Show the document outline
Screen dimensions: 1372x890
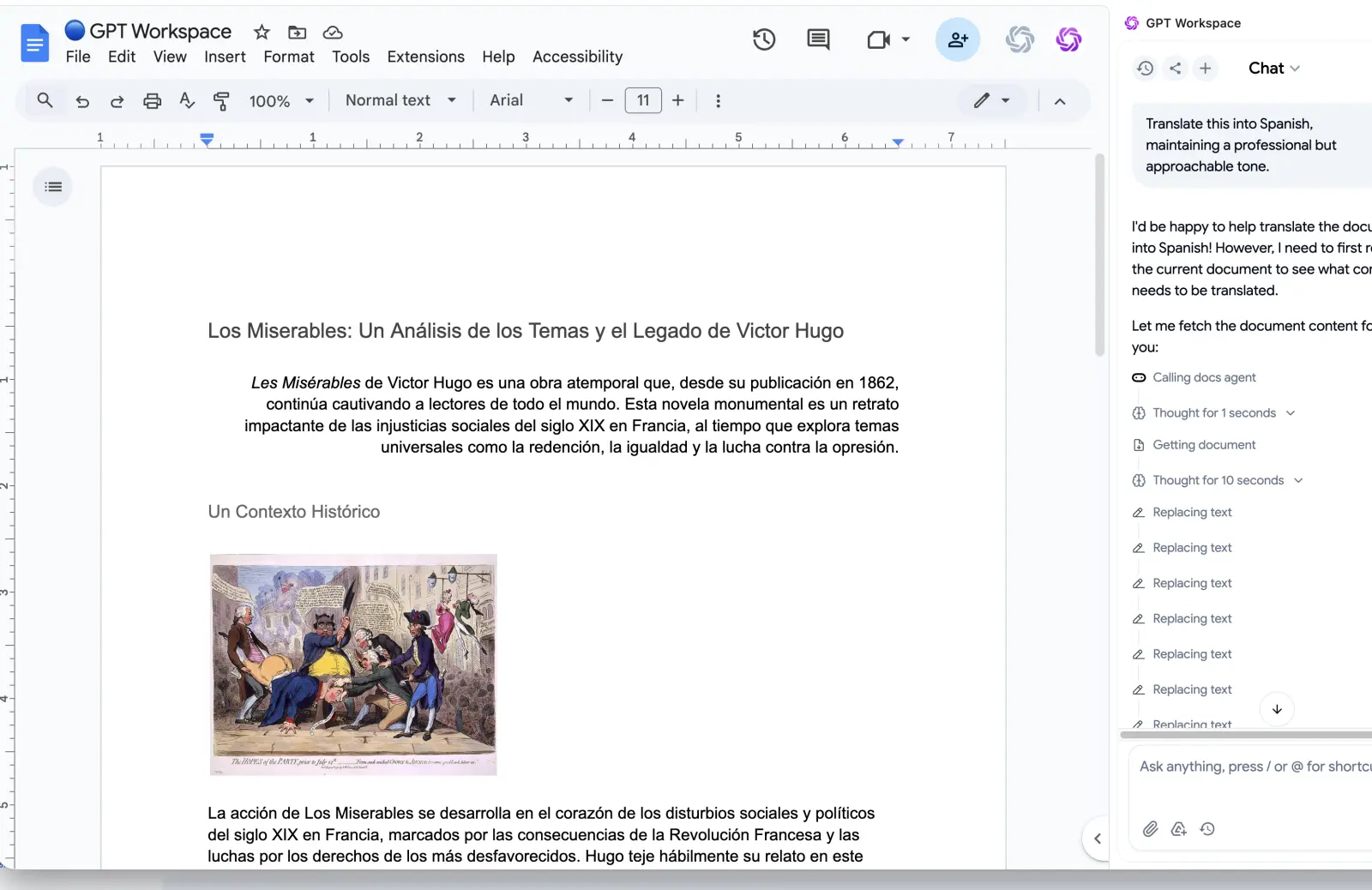pyautogui.click(x=52, y=186)
